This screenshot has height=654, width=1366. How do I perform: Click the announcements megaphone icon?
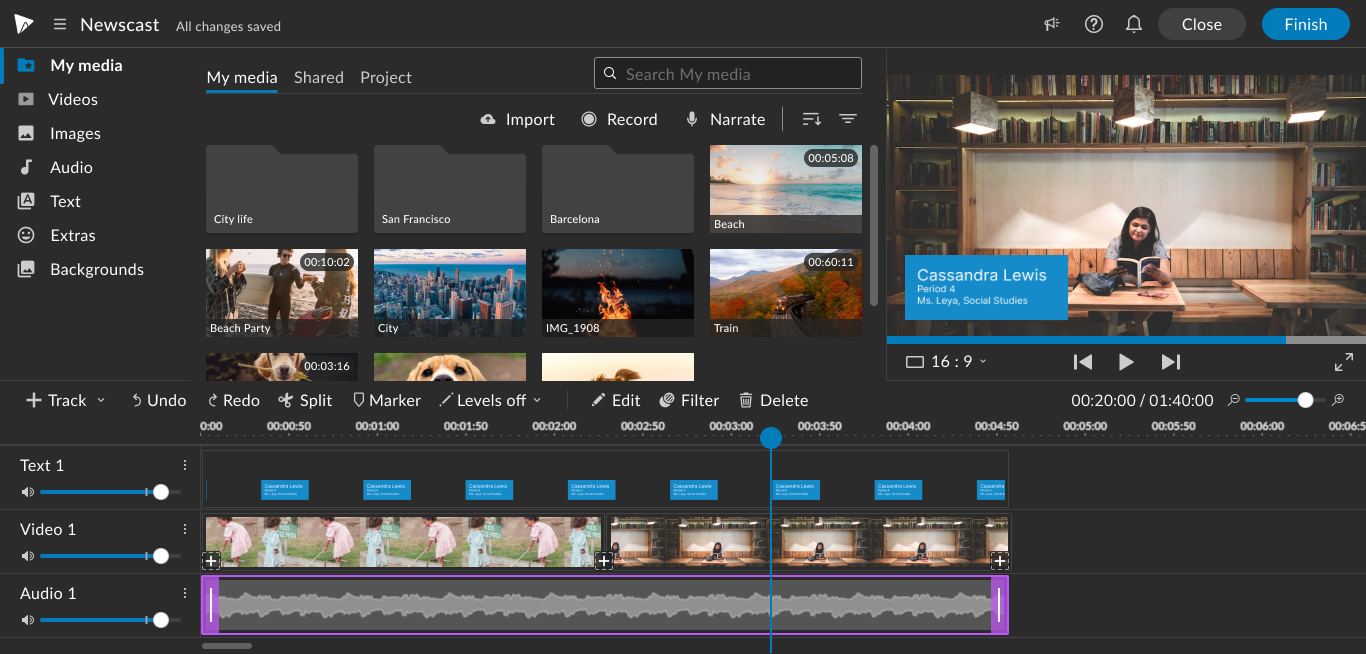click(1052, 25)
